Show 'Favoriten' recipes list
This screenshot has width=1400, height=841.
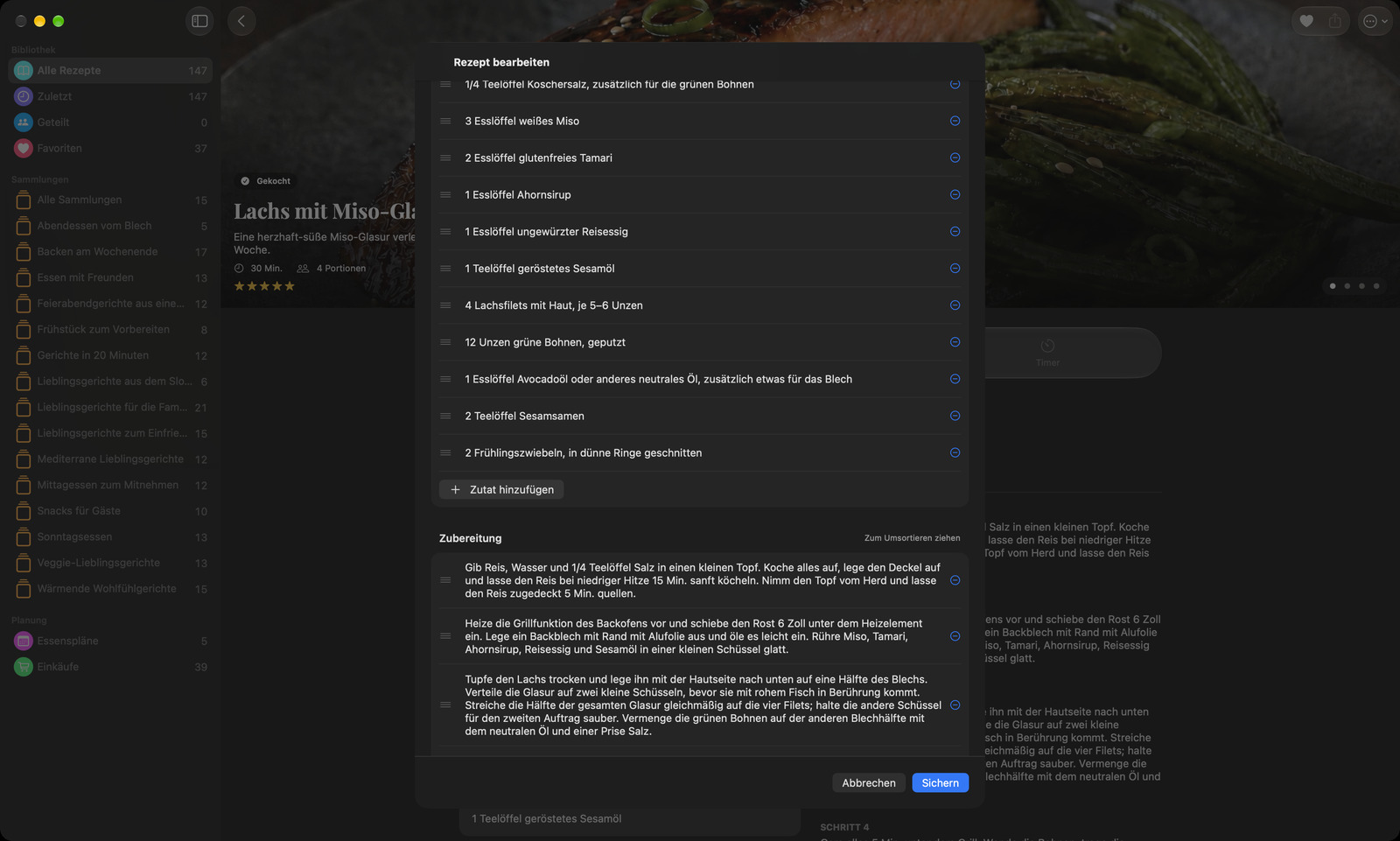coord(110,148)
